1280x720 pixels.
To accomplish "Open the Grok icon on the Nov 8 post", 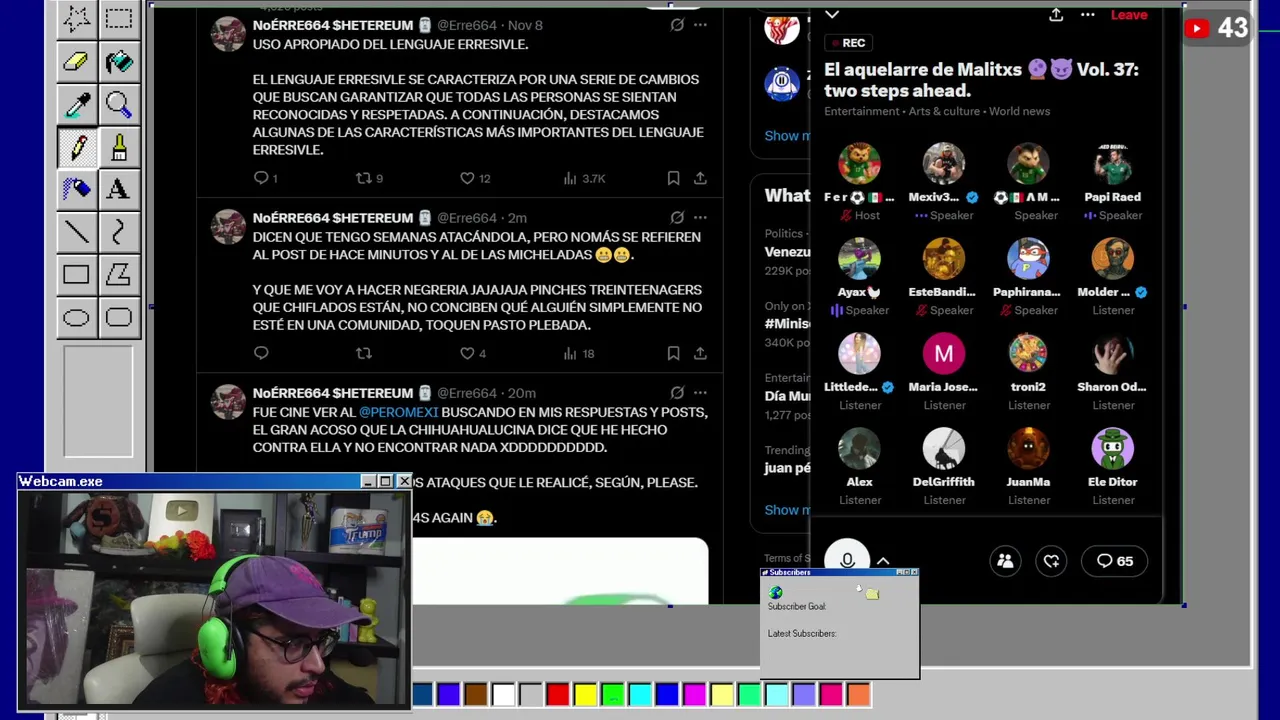I will (677, 25).
